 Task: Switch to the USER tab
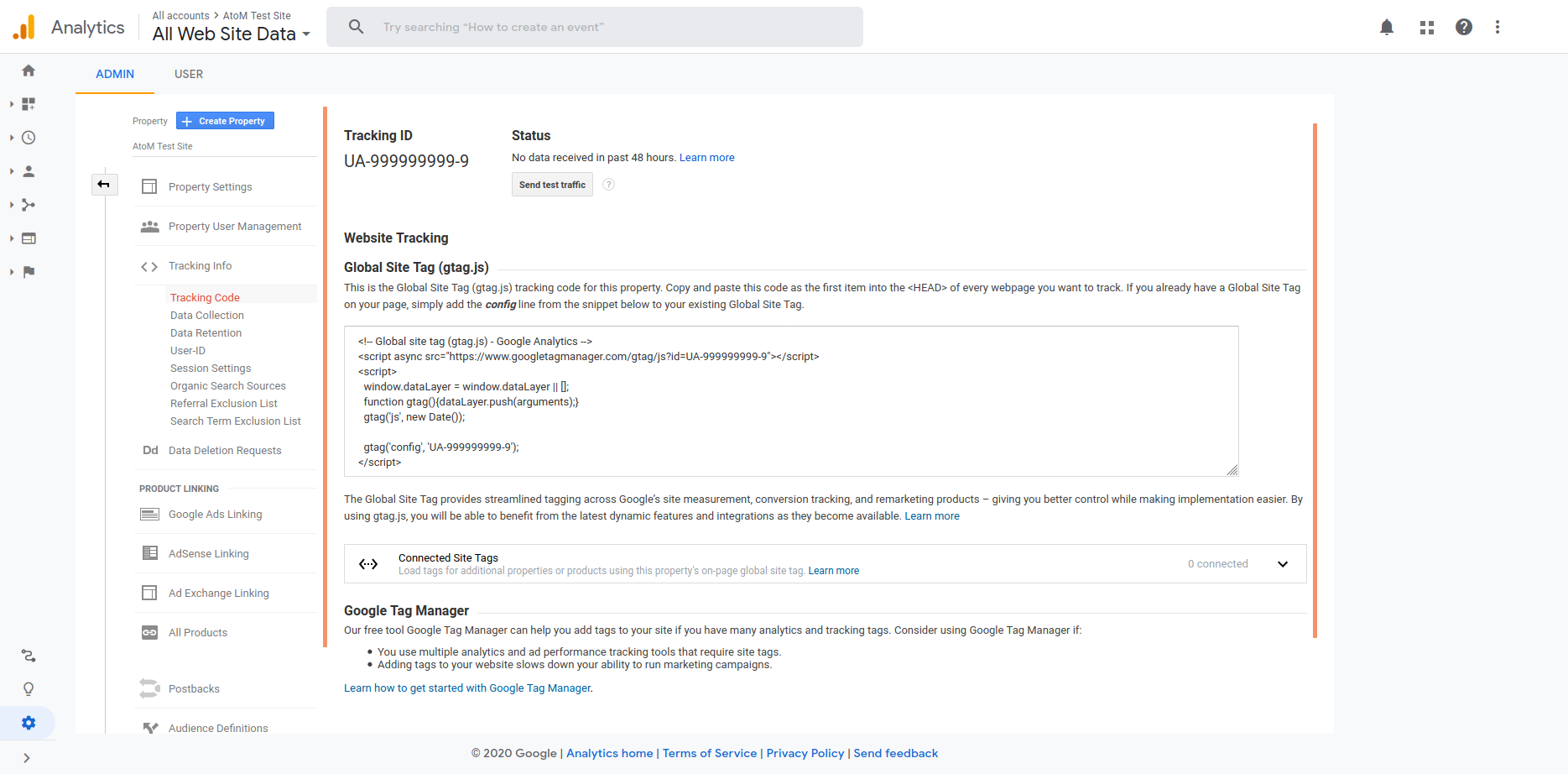(x=189, y=74)
